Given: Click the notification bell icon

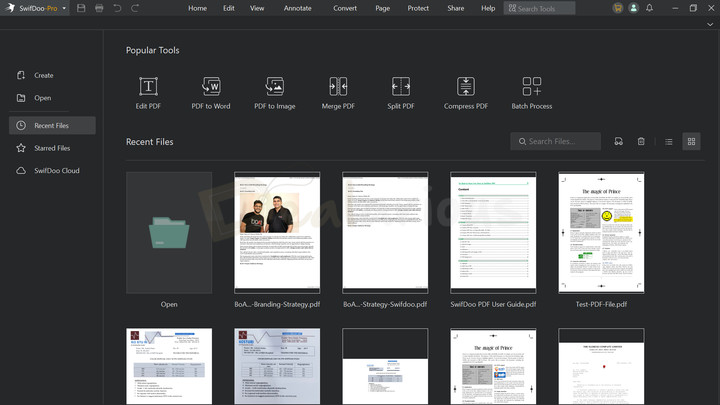Looking at the screenshot, I should click(649, 8).
